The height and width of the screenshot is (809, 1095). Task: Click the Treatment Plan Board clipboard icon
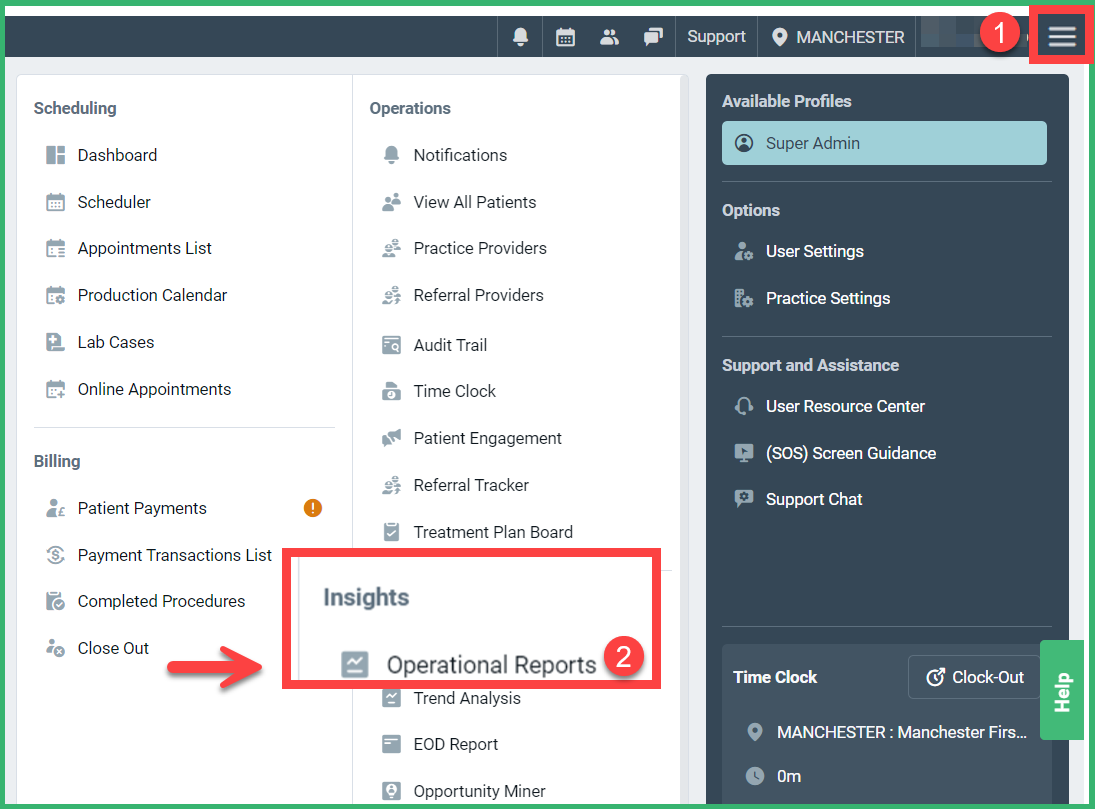pyautogui.click(x=392, y=532)
